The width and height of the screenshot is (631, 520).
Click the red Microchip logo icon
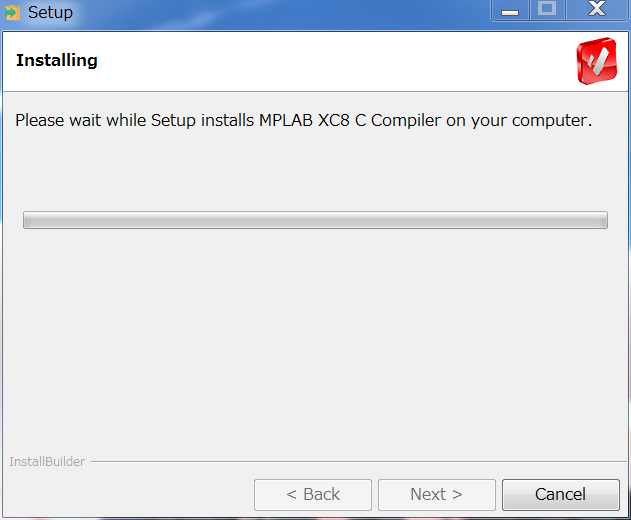point(596,61)
